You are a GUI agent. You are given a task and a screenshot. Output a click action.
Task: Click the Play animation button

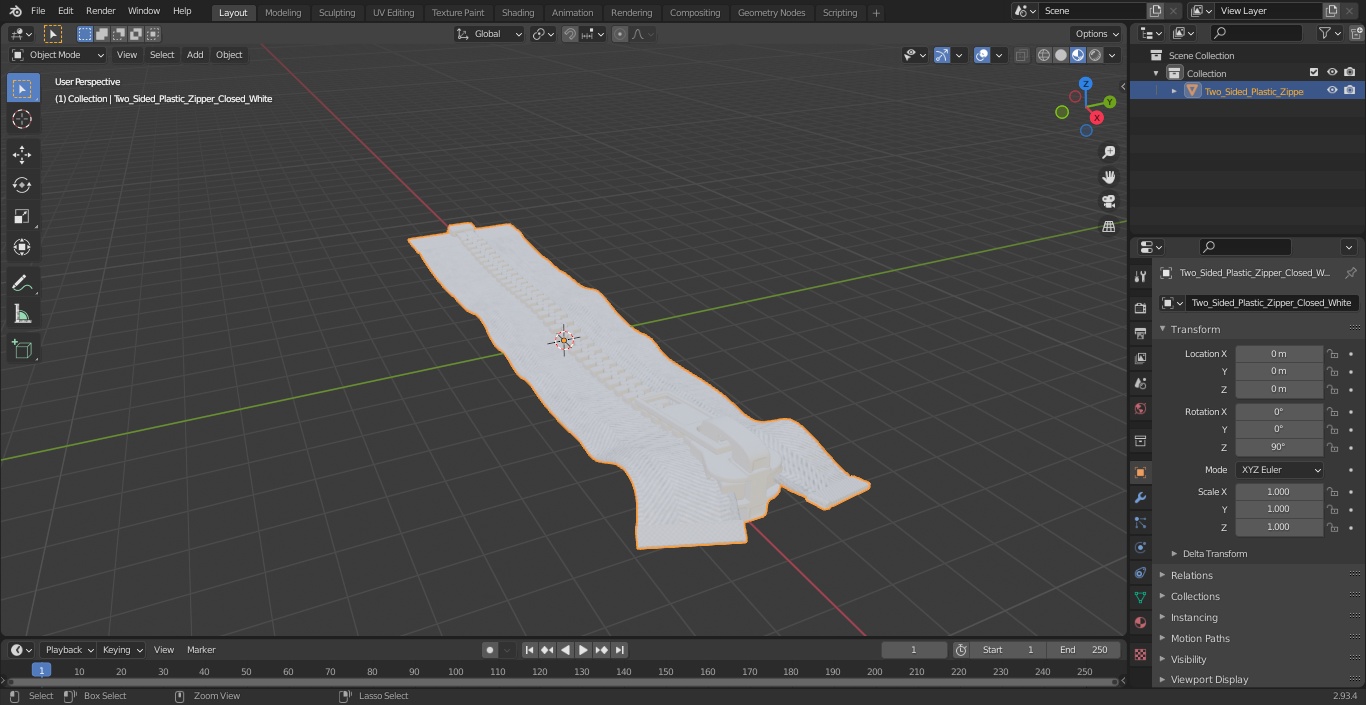[x=583, y=650]
